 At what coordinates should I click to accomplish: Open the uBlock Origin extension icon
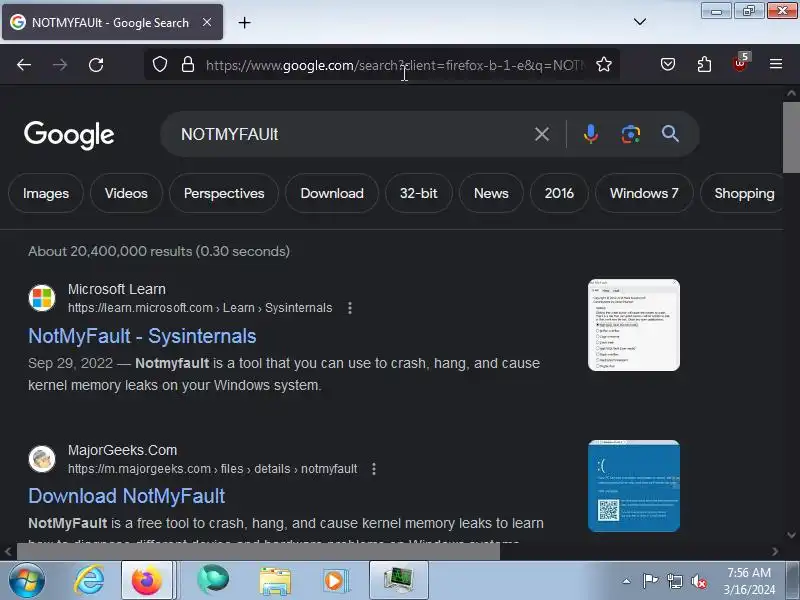pyautogui.click(x=740, y=63)
